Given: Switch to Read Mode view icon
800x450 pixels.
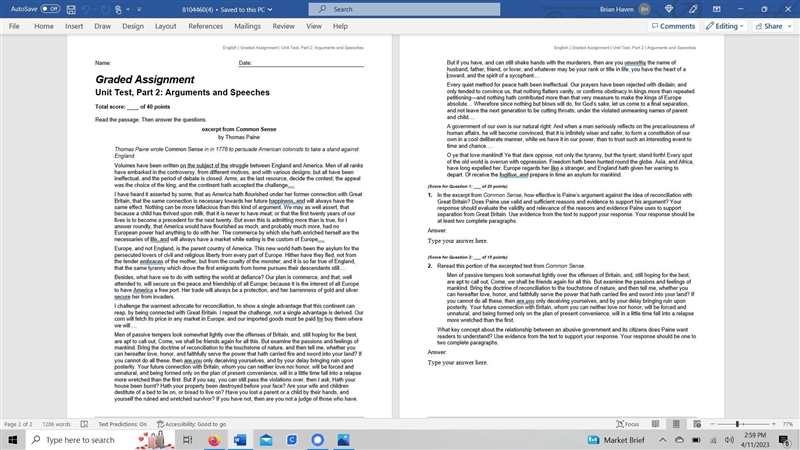Looking at the screenshot, I should pyautogui.click(x=656, y=424).
